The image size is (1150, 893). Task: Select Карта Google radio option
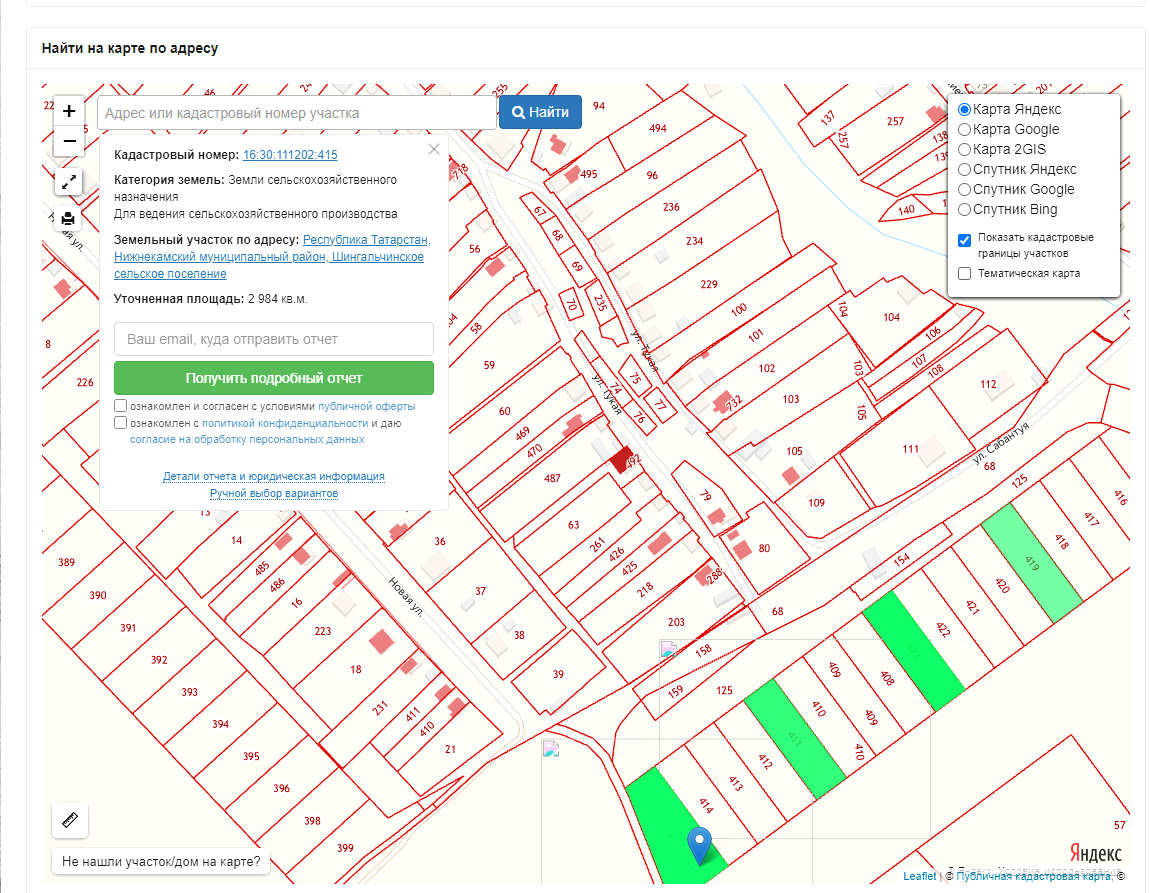tap(964, 129)
